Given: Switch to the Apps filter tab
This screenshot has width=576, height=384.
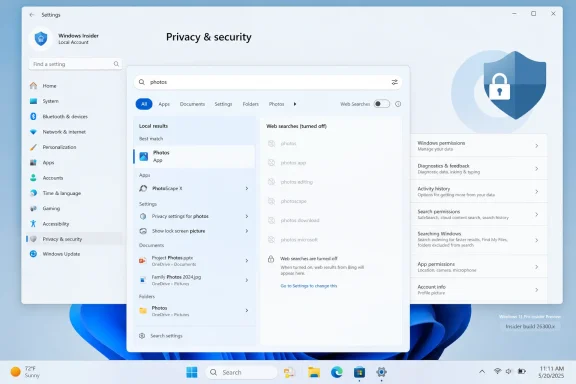Looking at the screenshot, I should pyautogui.click(x=164, y=104).
